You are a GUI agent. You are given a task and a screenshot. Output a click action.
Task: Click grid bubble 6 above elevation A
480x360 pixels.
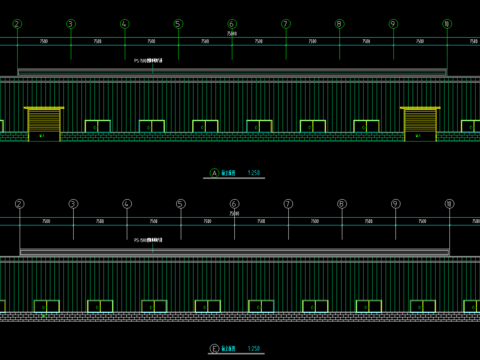point(232,24)
